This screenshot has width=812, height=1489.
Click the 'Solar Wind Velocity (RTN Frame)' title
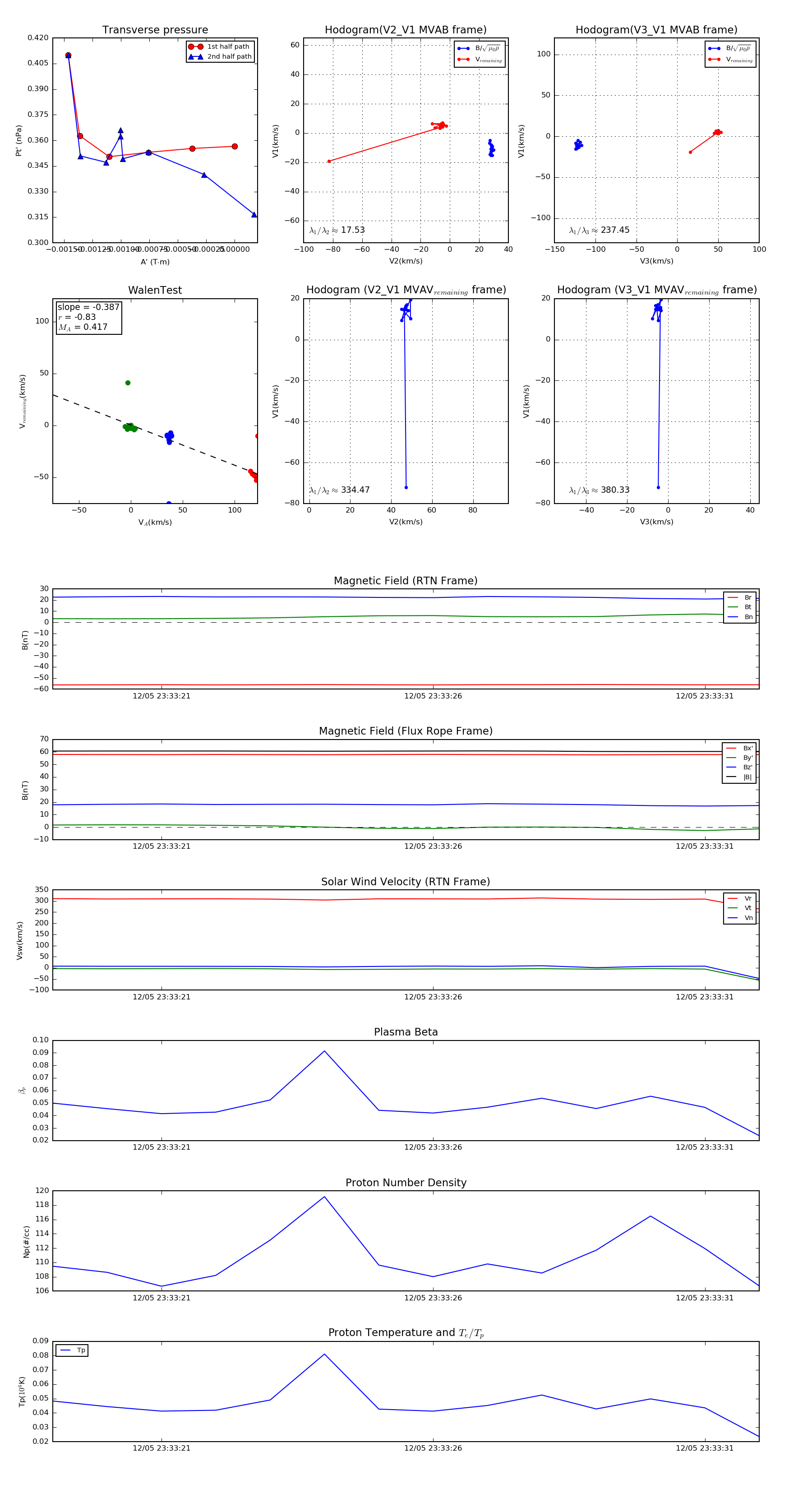coord(406,882)
